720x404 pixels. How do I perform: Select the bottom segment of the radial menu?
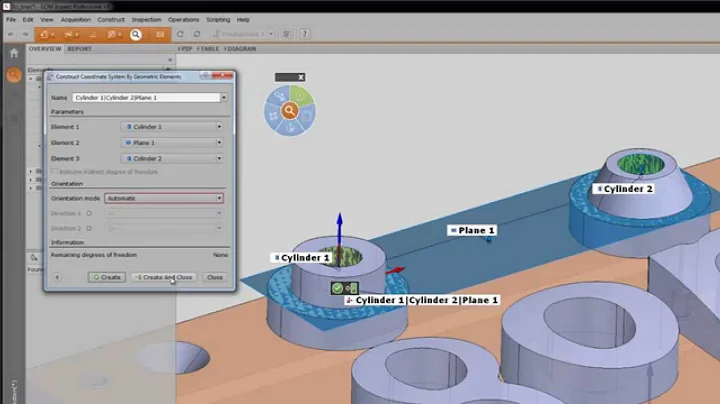pyautogui.click(x=290, y=128)
